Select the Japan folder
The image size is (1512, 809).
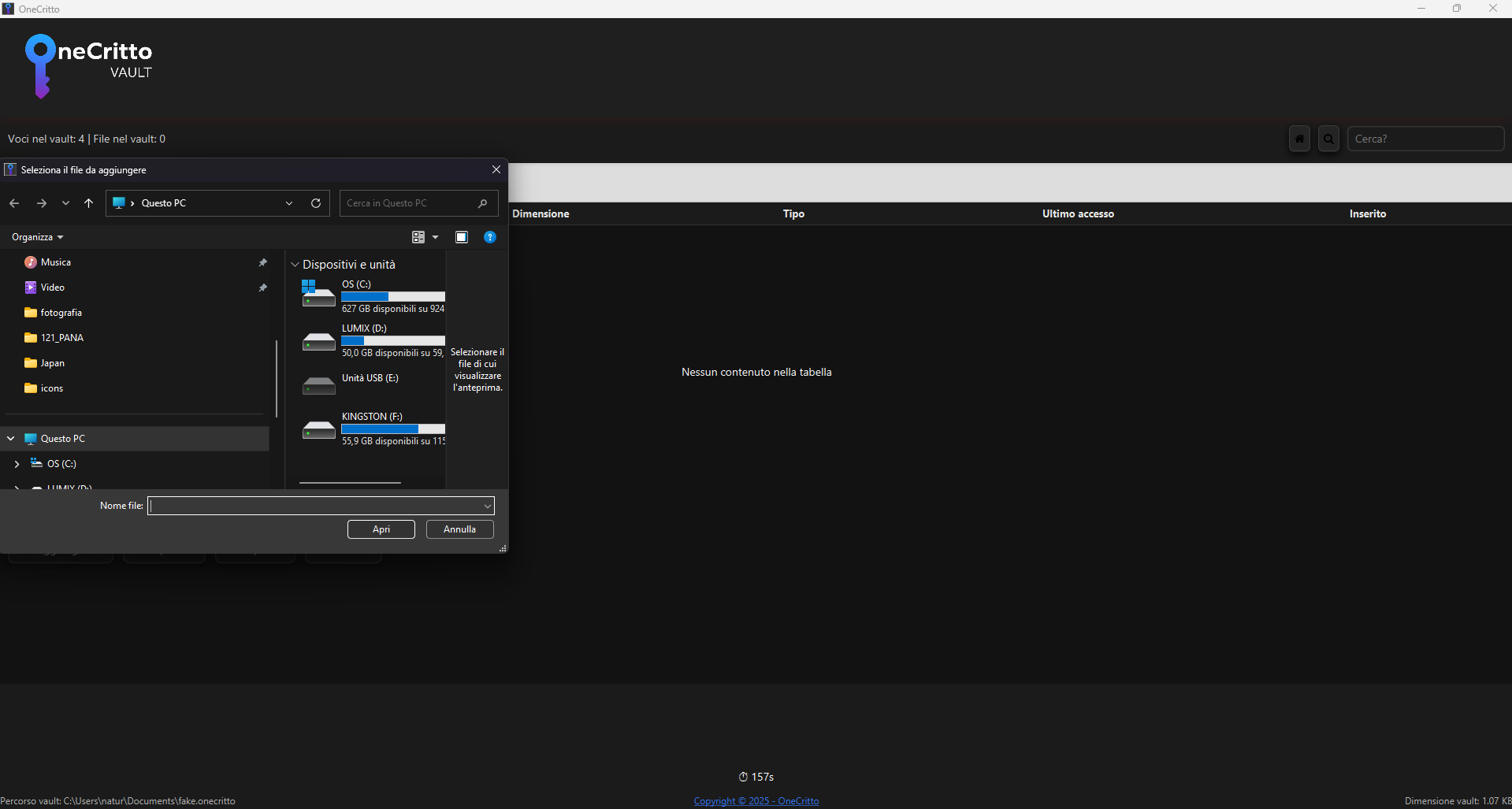52,362
